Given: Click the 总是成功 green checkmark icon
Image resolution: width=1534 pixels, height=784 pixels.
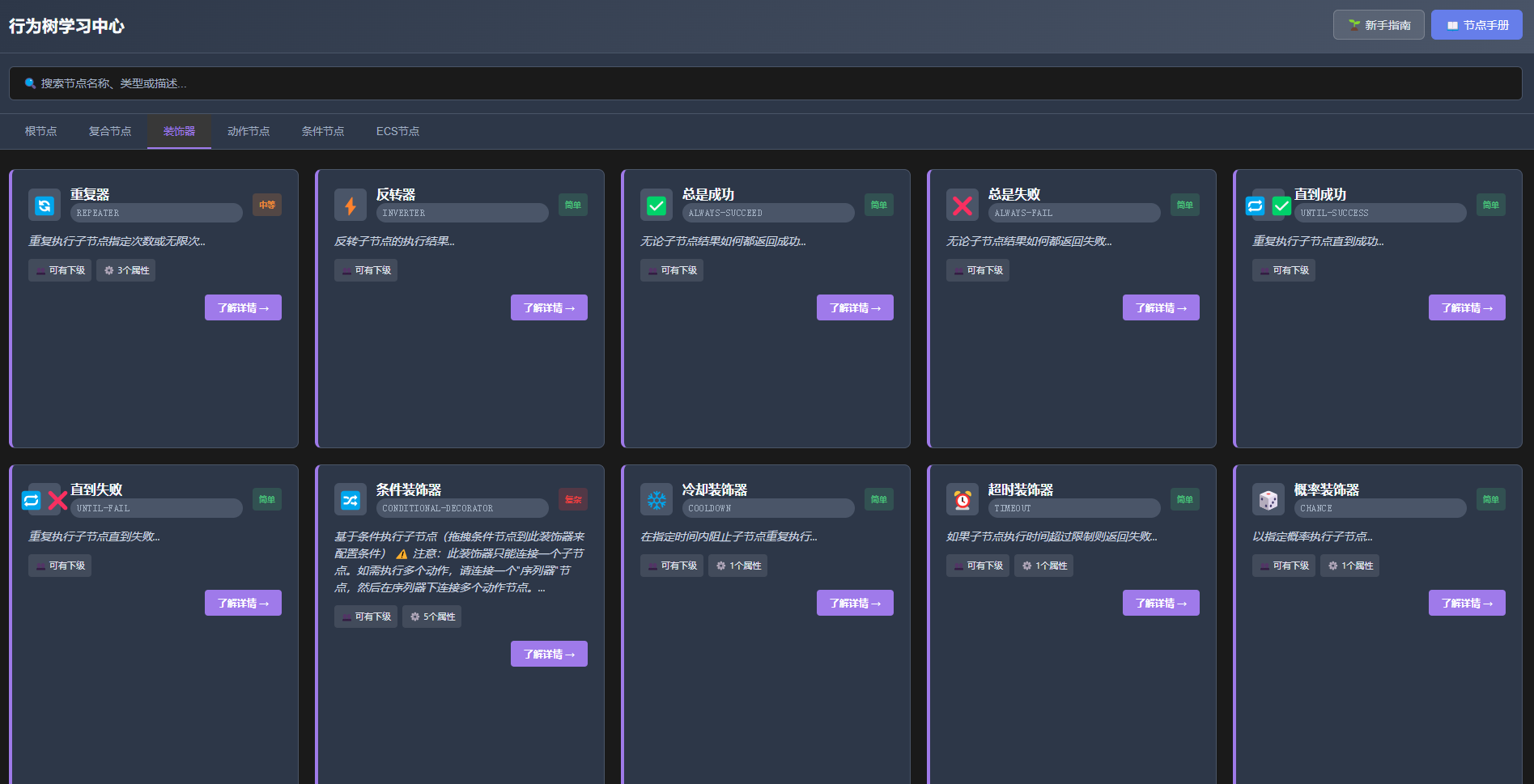Looking at the screenshot, I should (x=657, y=206).
